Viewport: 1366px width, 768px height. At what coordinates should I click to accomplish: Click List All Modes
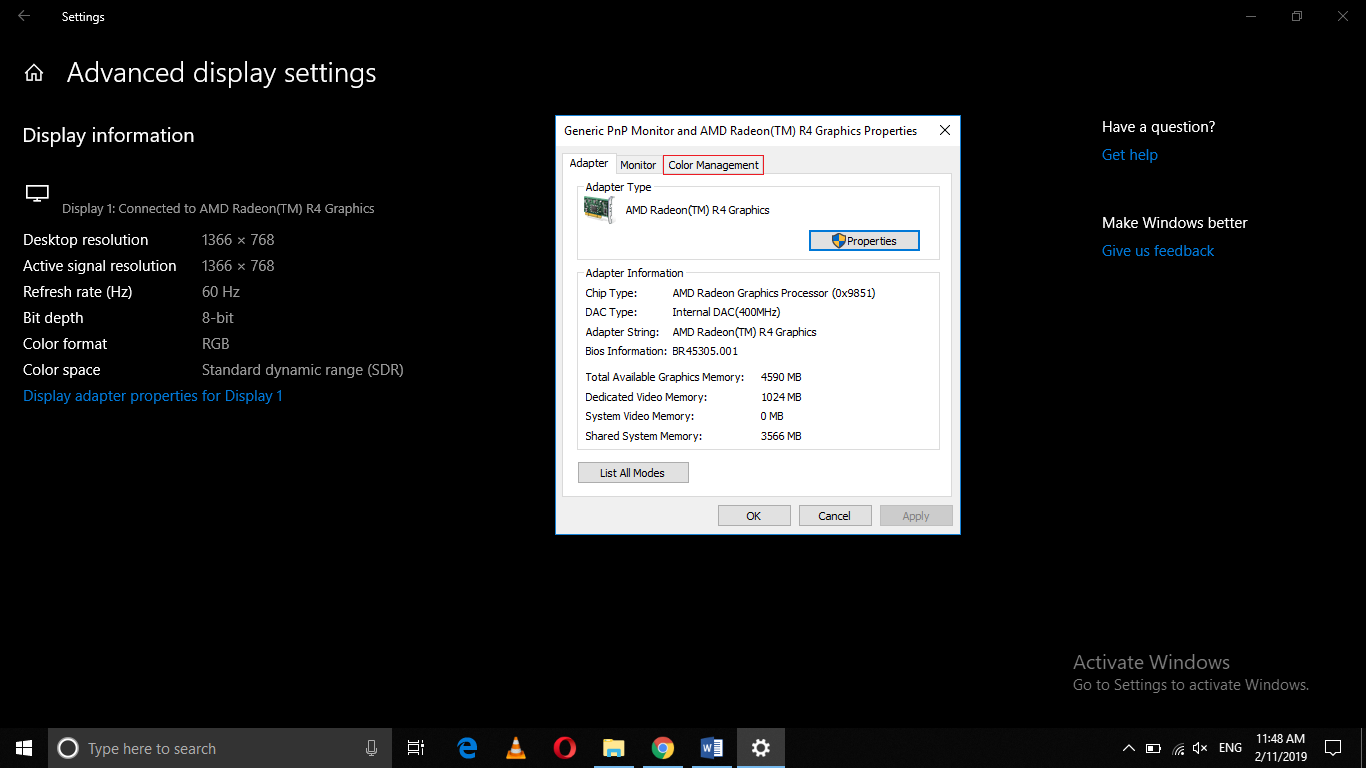click(x=633, y=471)
